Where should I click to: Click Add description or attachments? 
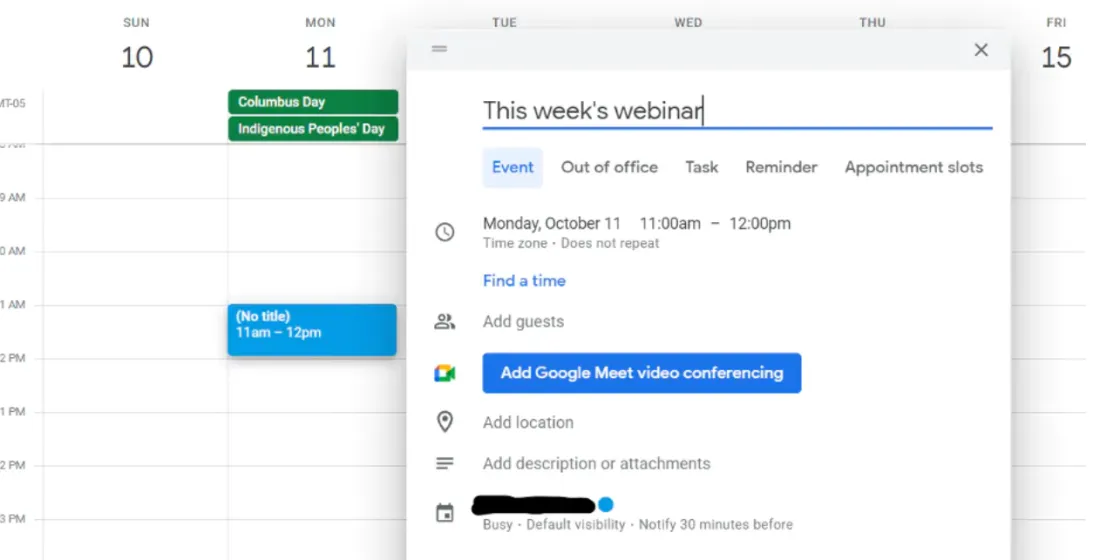coord(596,463)
